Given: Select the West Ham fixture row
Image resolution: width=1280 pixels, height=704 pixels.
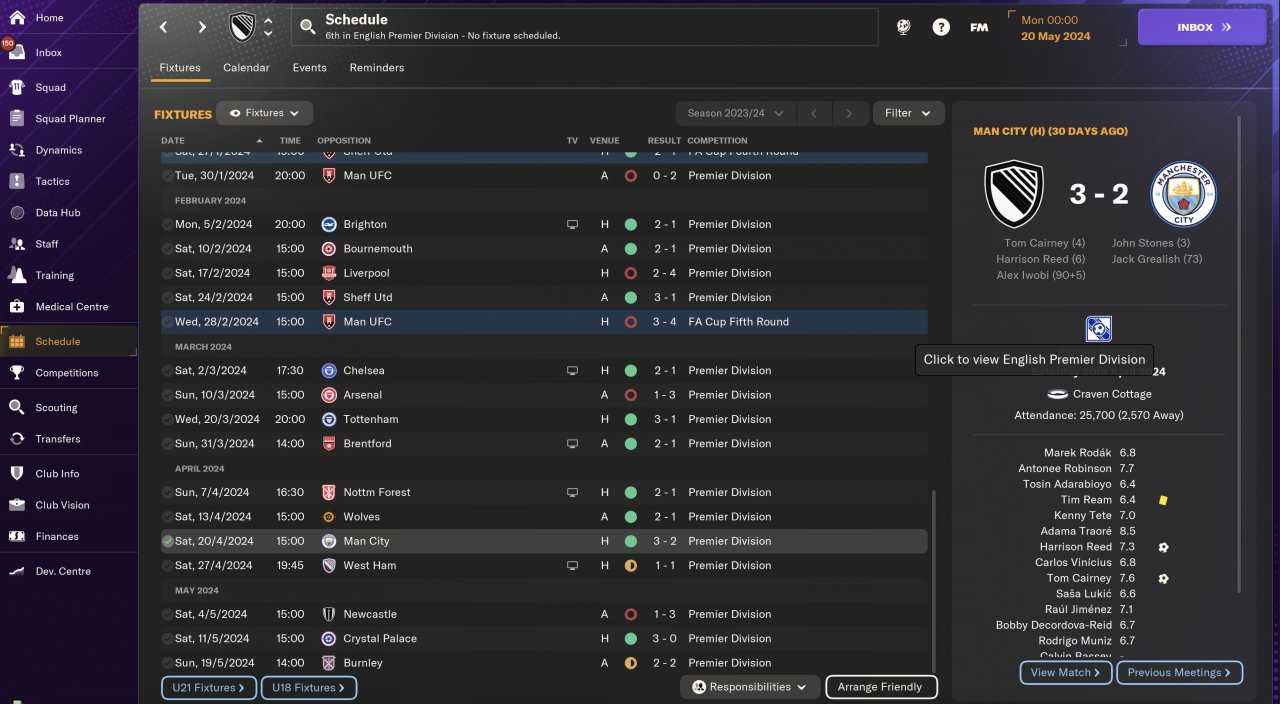Looking at the screenshot, I should [x=543, y=566].
